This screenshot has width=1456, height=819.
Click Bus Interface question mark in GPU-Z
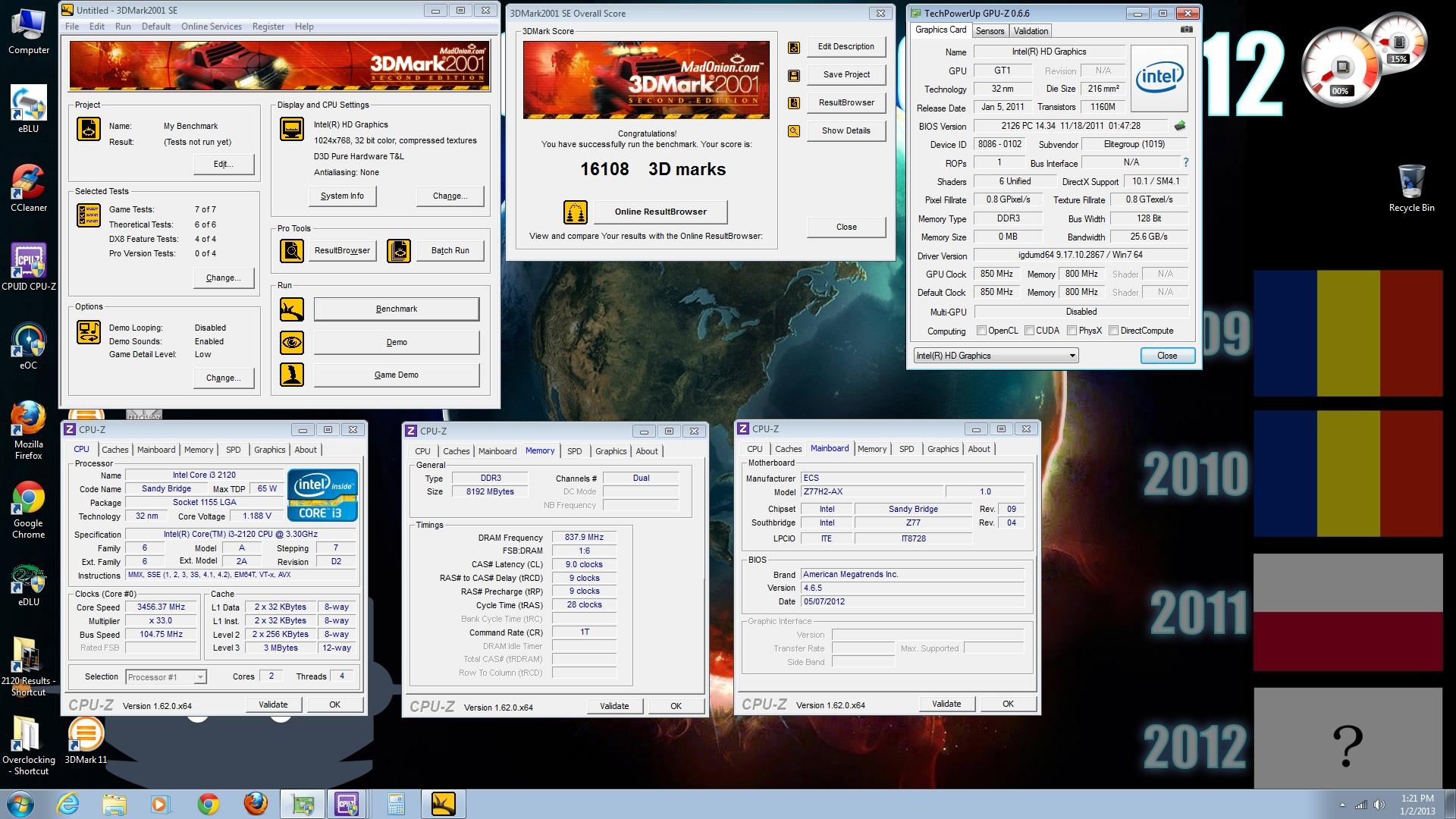(x=1186, y=162)
